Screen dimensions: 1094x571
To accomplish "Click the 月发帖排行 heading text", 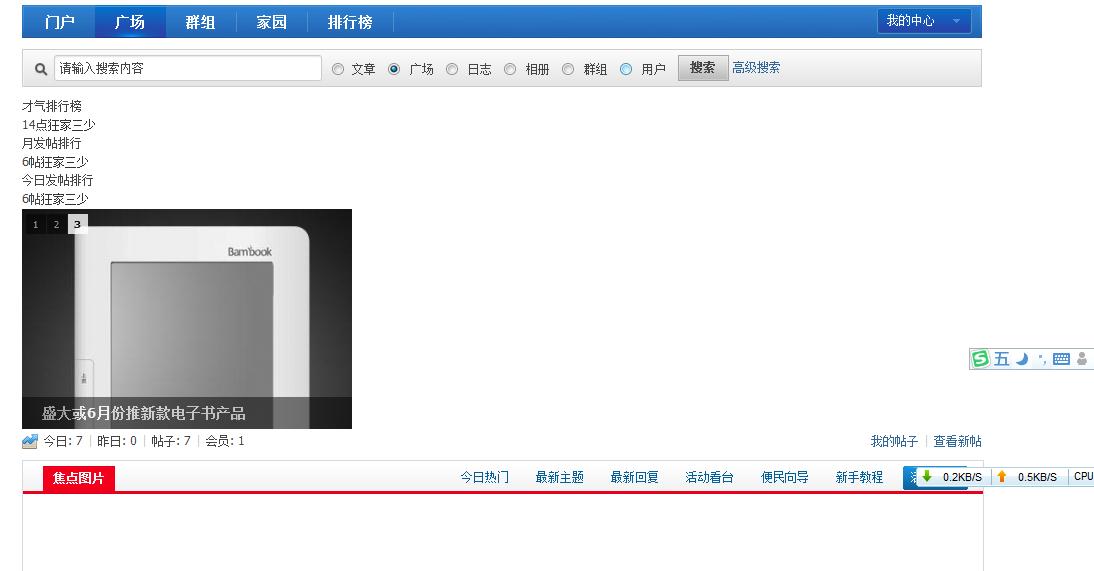I will 52,143.
